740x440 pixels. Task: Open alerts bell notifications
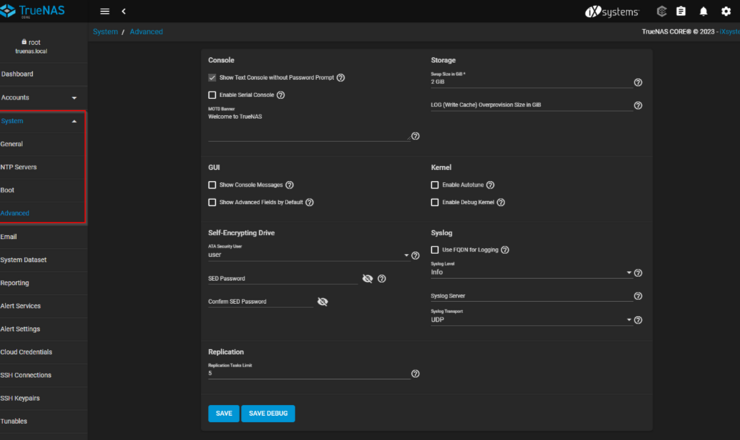point(703,11)
